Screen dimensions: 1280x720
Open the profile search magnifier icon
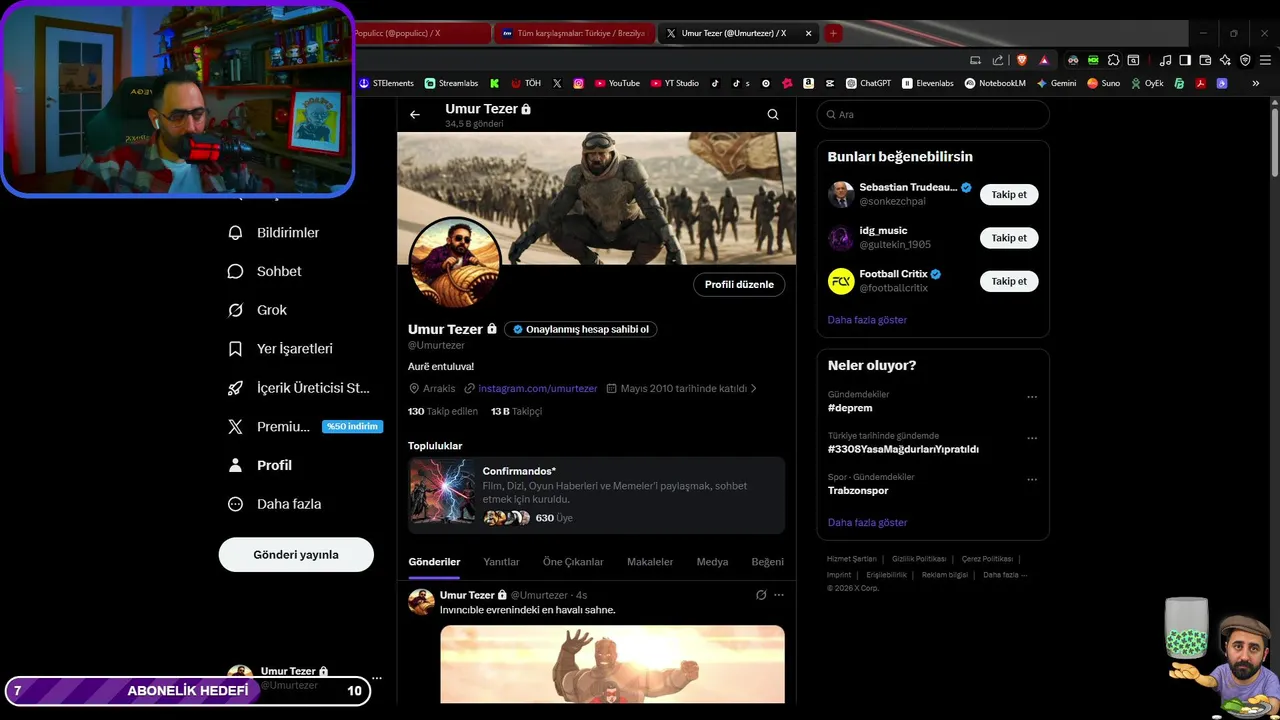coord(773,115)
